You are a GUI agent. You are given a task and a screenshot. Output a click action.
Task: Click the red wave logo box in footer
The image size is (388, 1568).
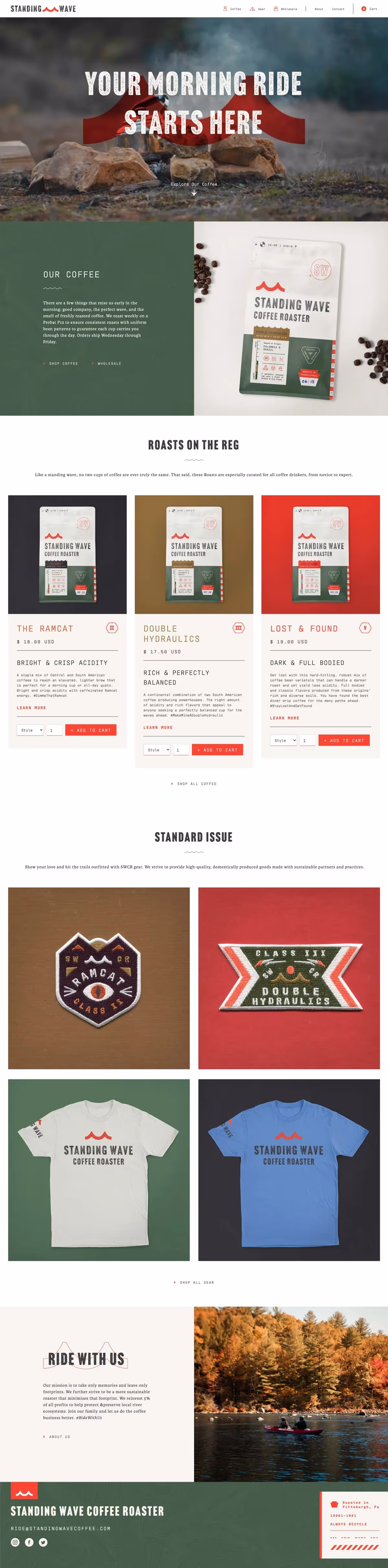click(24, 1490)
